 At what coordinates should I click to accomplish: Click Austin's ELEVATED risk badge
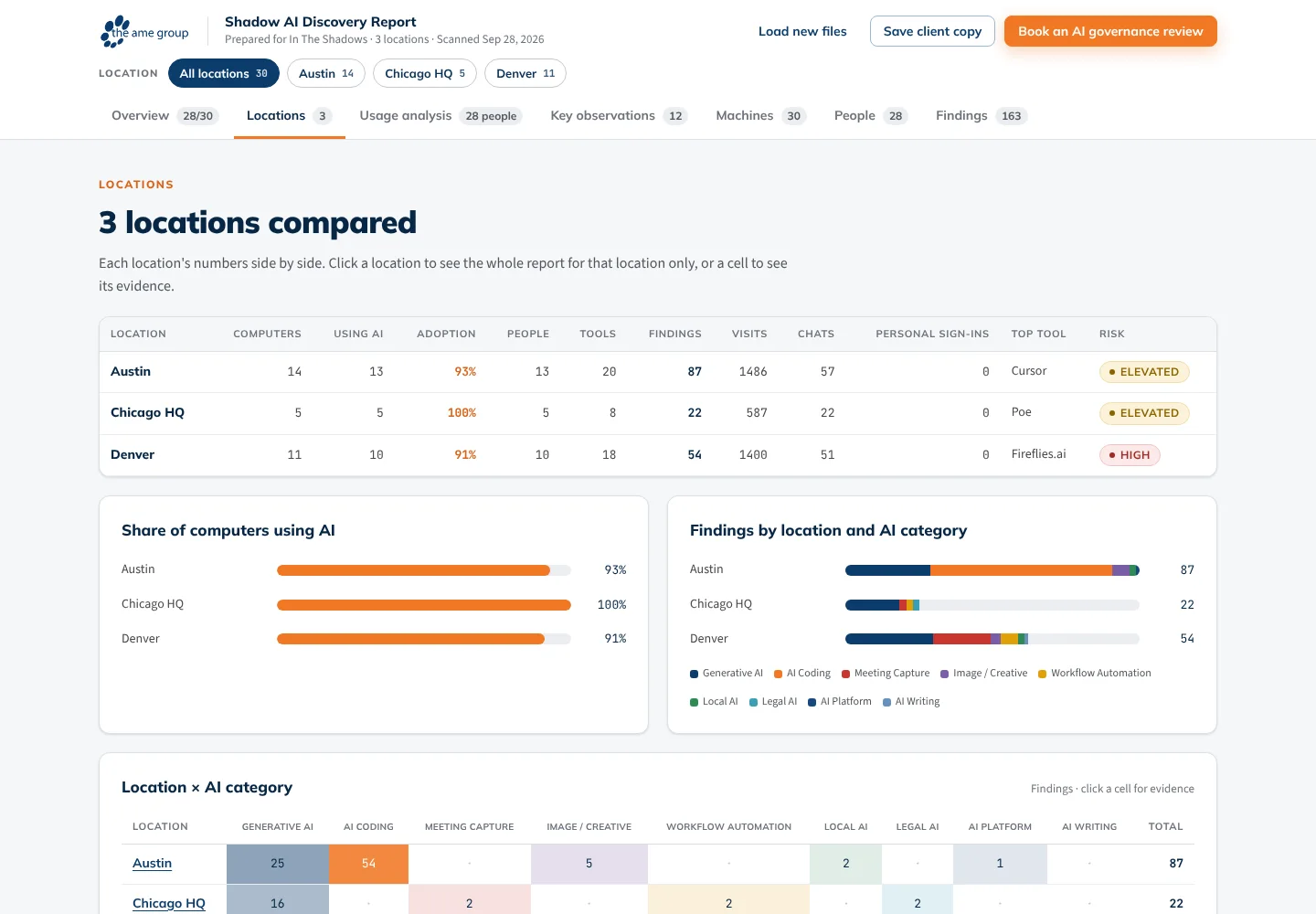click(x=1144, y=372)
